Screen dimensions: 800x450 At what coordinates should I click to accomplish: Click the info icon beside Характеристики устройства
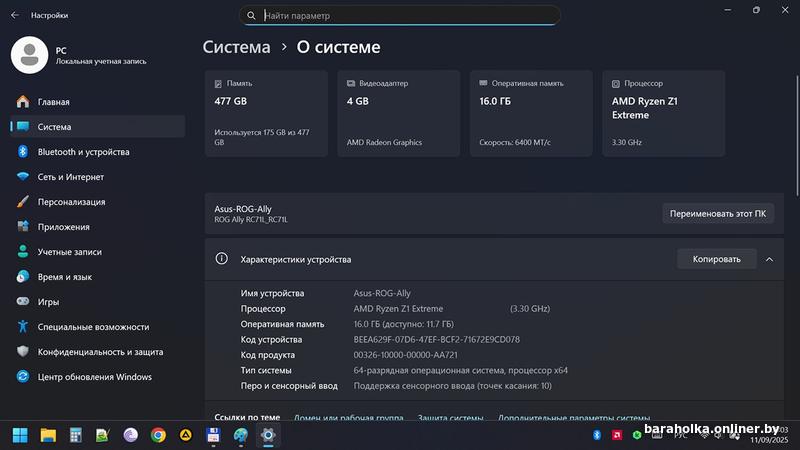tap(221, 258)
